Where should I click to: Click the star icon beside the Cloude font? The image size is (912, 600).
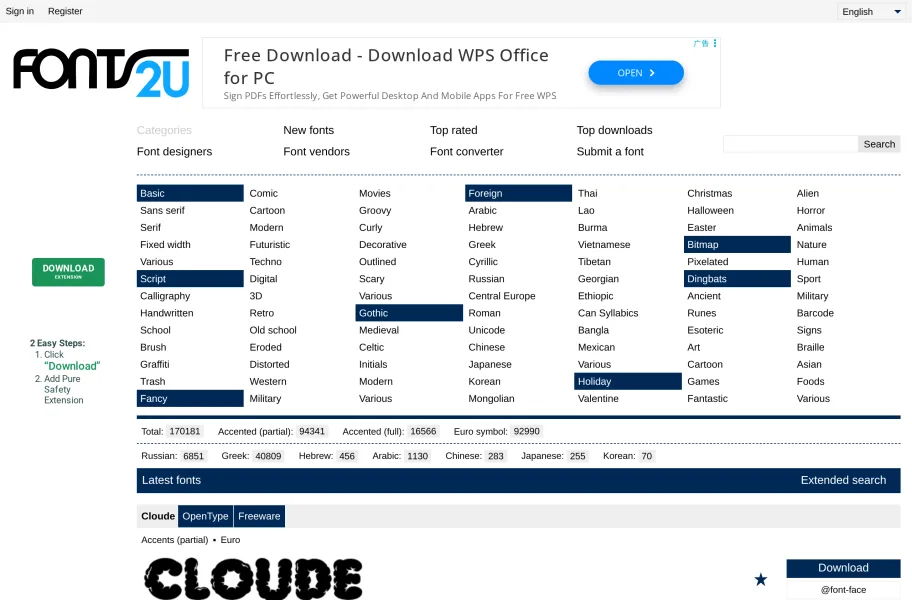click(761, 579)
